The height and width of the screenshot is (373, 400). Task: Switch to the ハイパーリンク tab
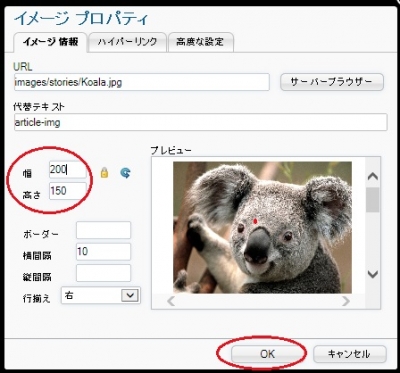pos(127,42)
